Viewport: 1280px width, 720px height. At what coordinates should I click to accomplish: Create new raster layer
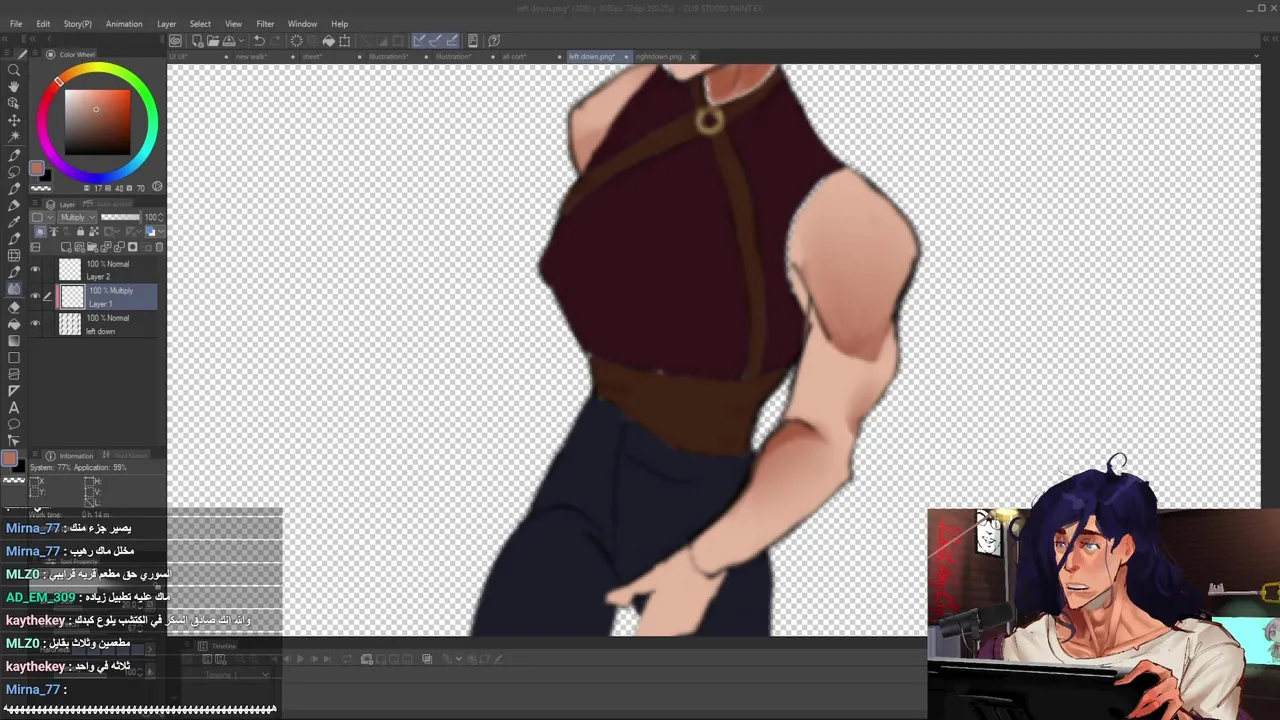pyautogui.click(x=66, y=247)
